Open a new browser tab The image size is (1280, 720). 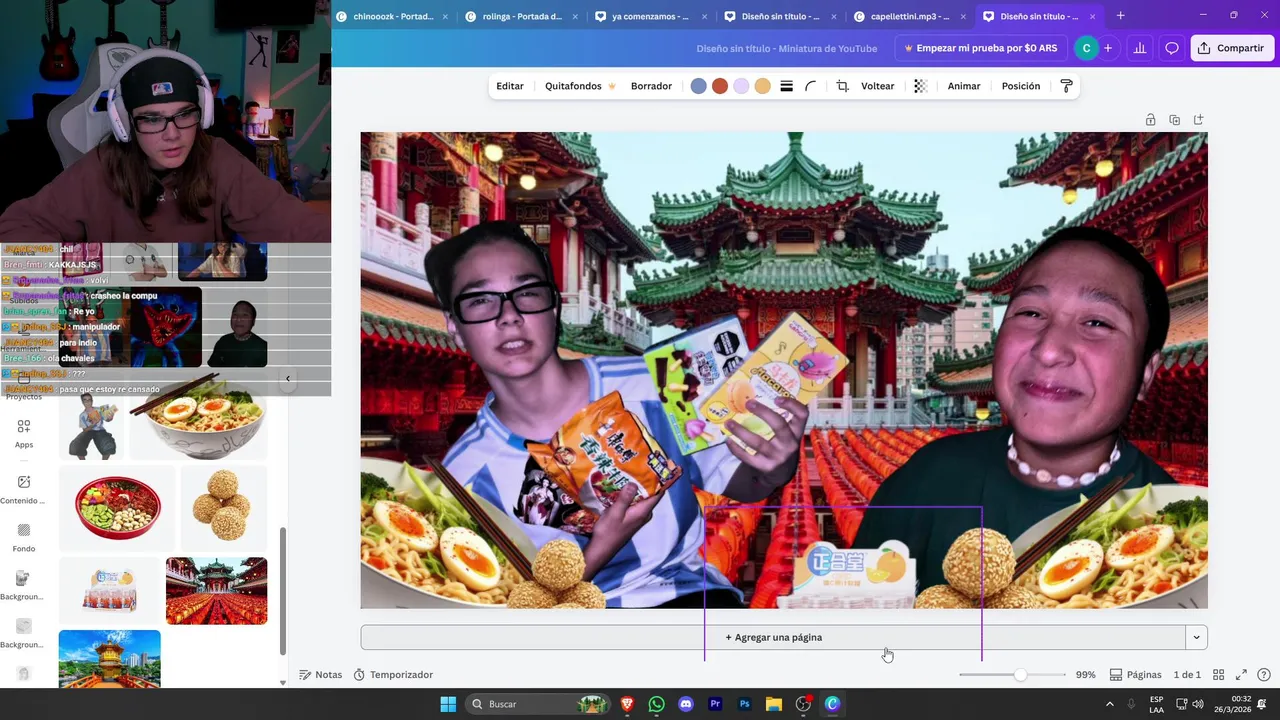pyautogui.click(x=1120, y=16)
